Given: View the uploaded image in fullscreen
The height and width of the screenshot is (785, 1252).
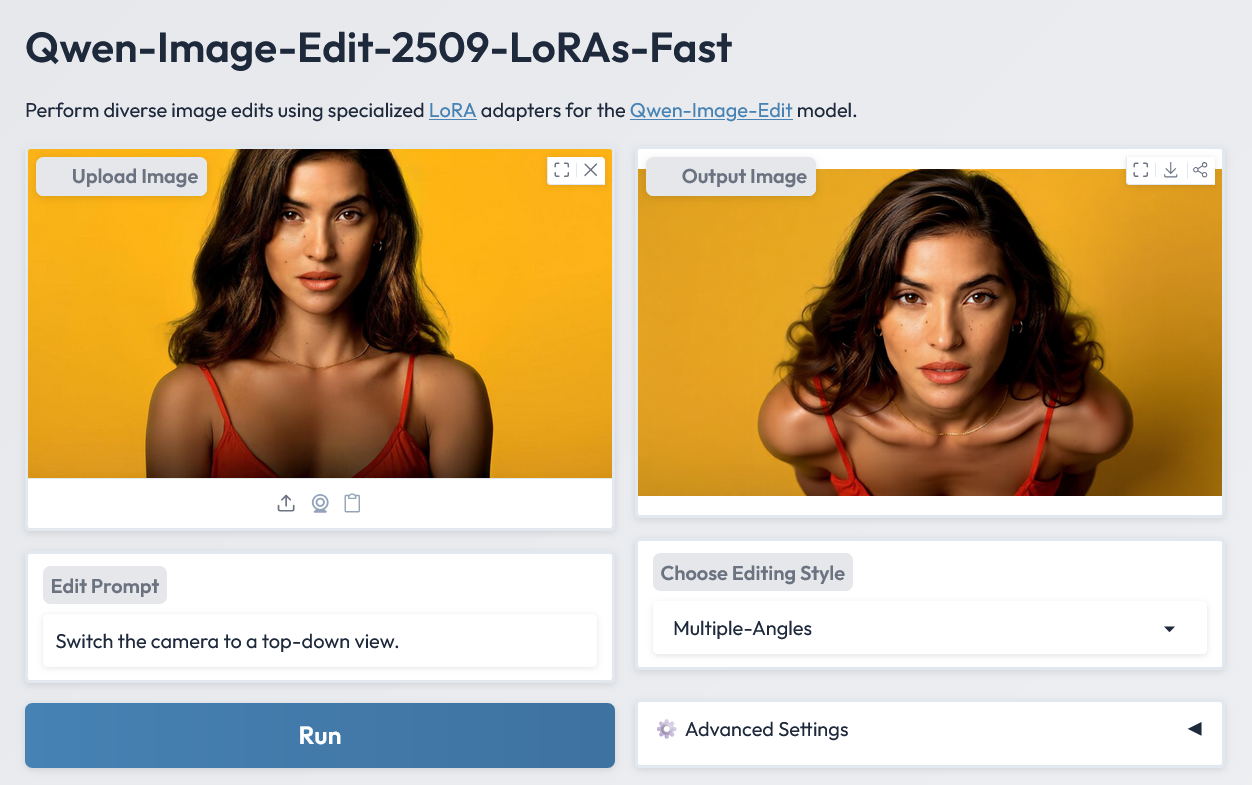Looking at the screenshot, I should (x=562, y=170).
